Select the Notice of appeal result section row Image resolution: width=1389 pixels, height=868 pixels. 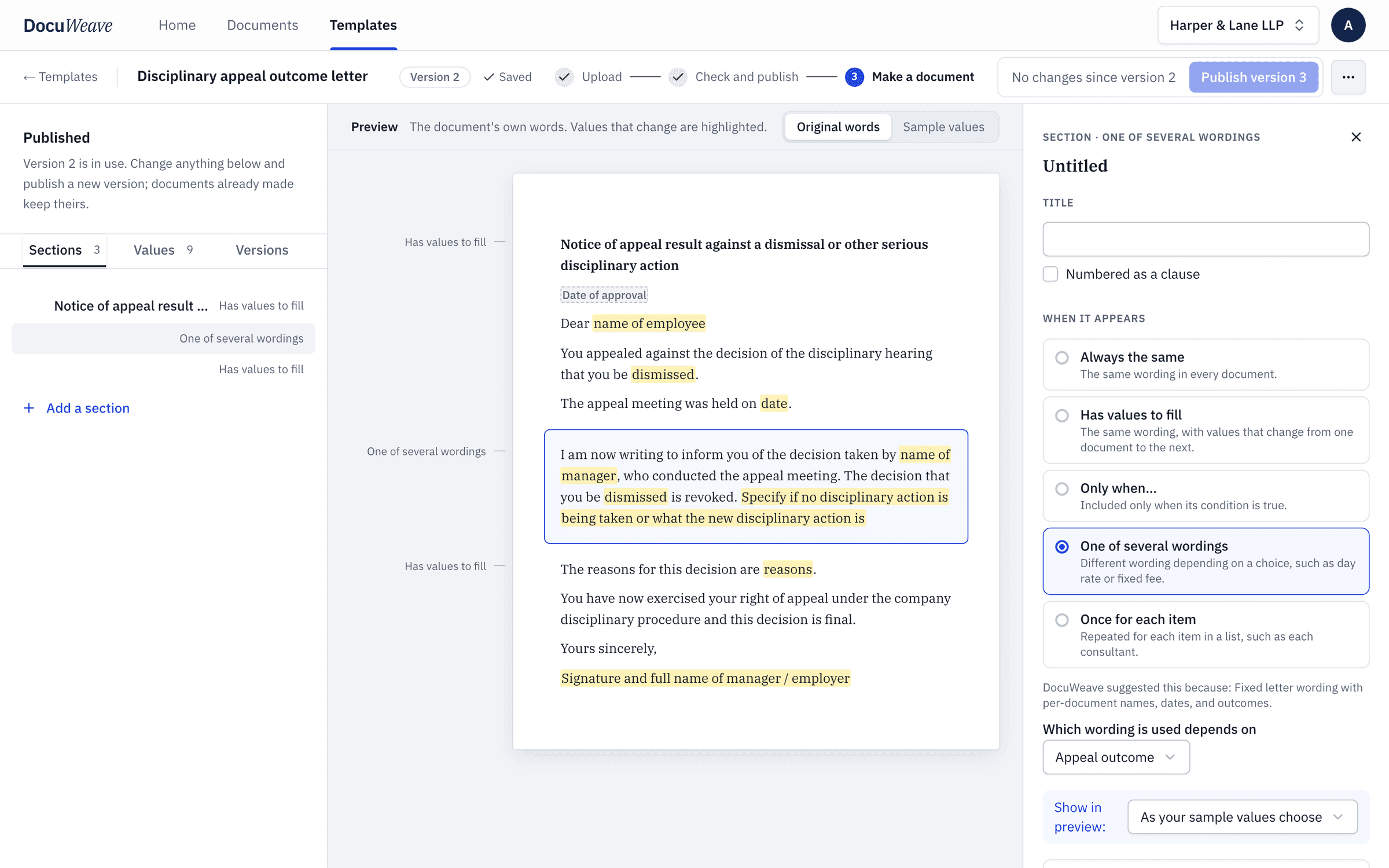pos(163,306)
